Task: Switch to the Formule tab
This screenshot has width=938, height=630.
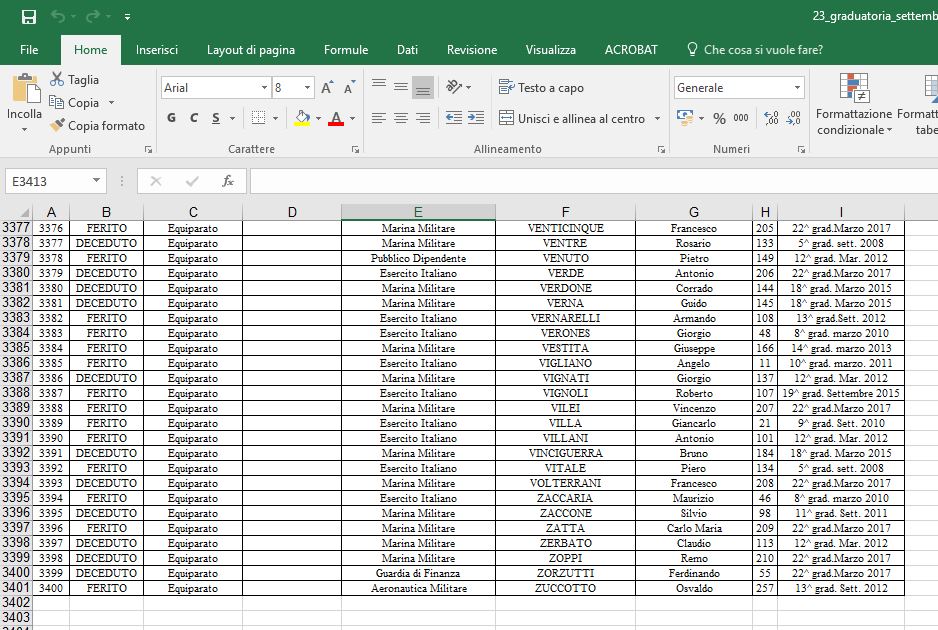Action: (346, 50)
